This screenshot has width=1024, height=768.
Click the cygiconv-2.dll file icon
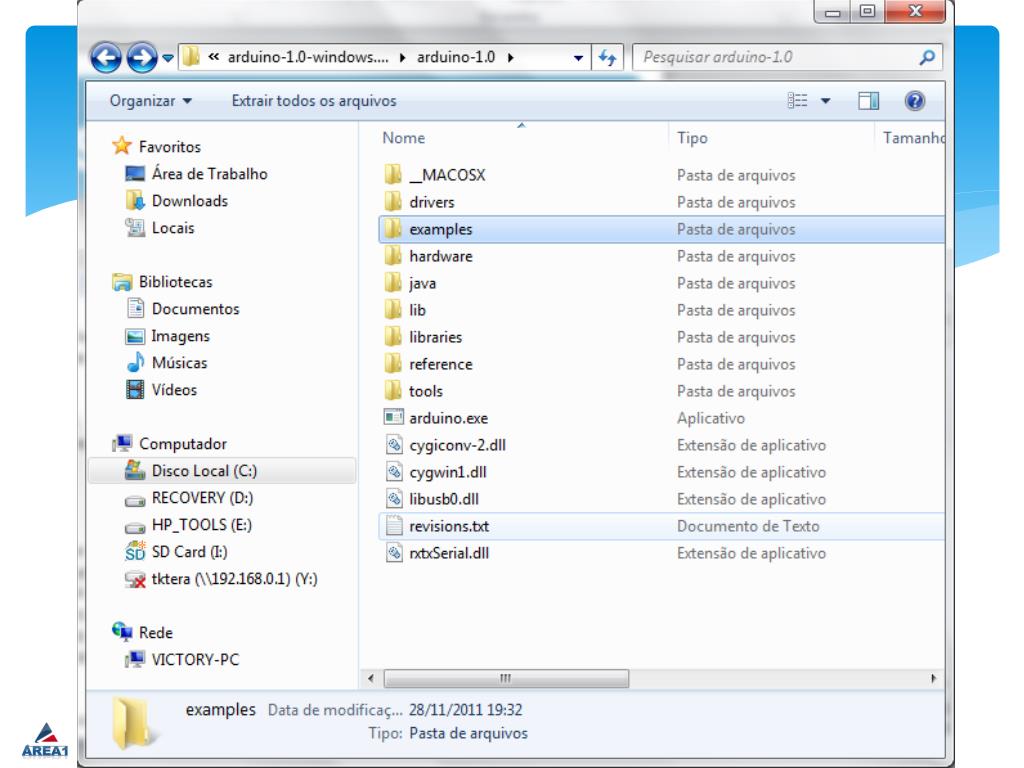[x=394, y=445]
